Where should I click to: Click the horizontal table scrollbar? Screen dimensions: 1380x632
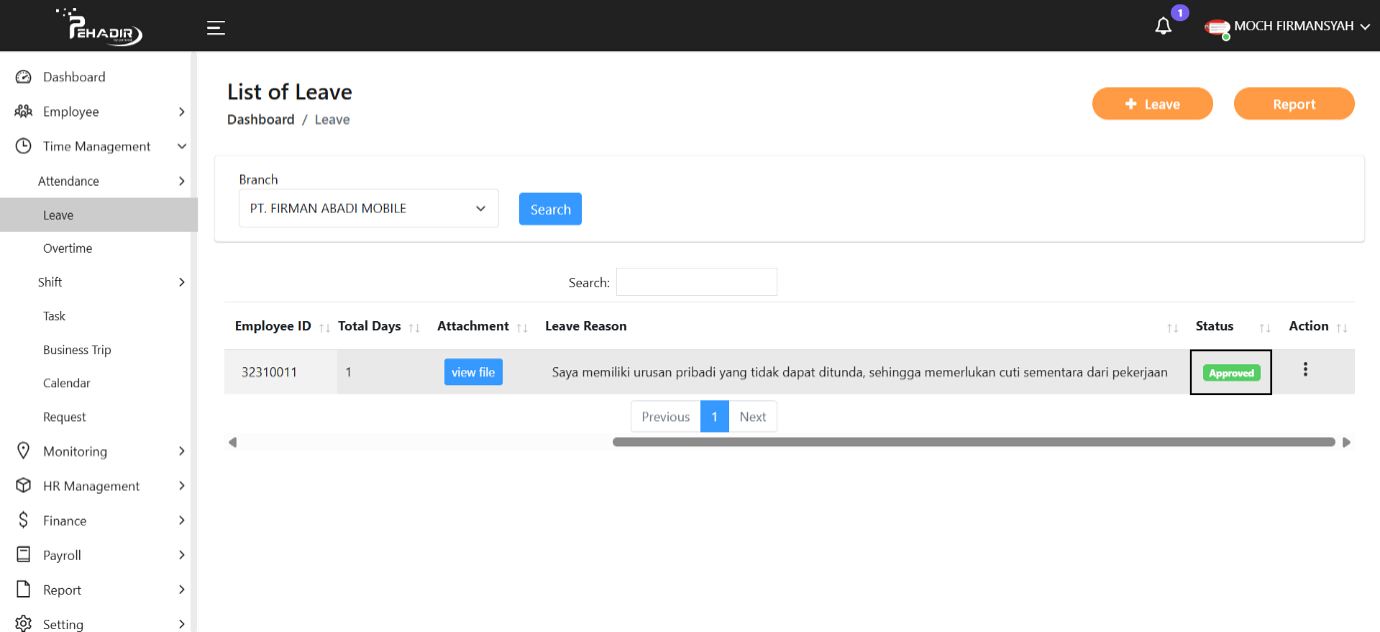973,441
